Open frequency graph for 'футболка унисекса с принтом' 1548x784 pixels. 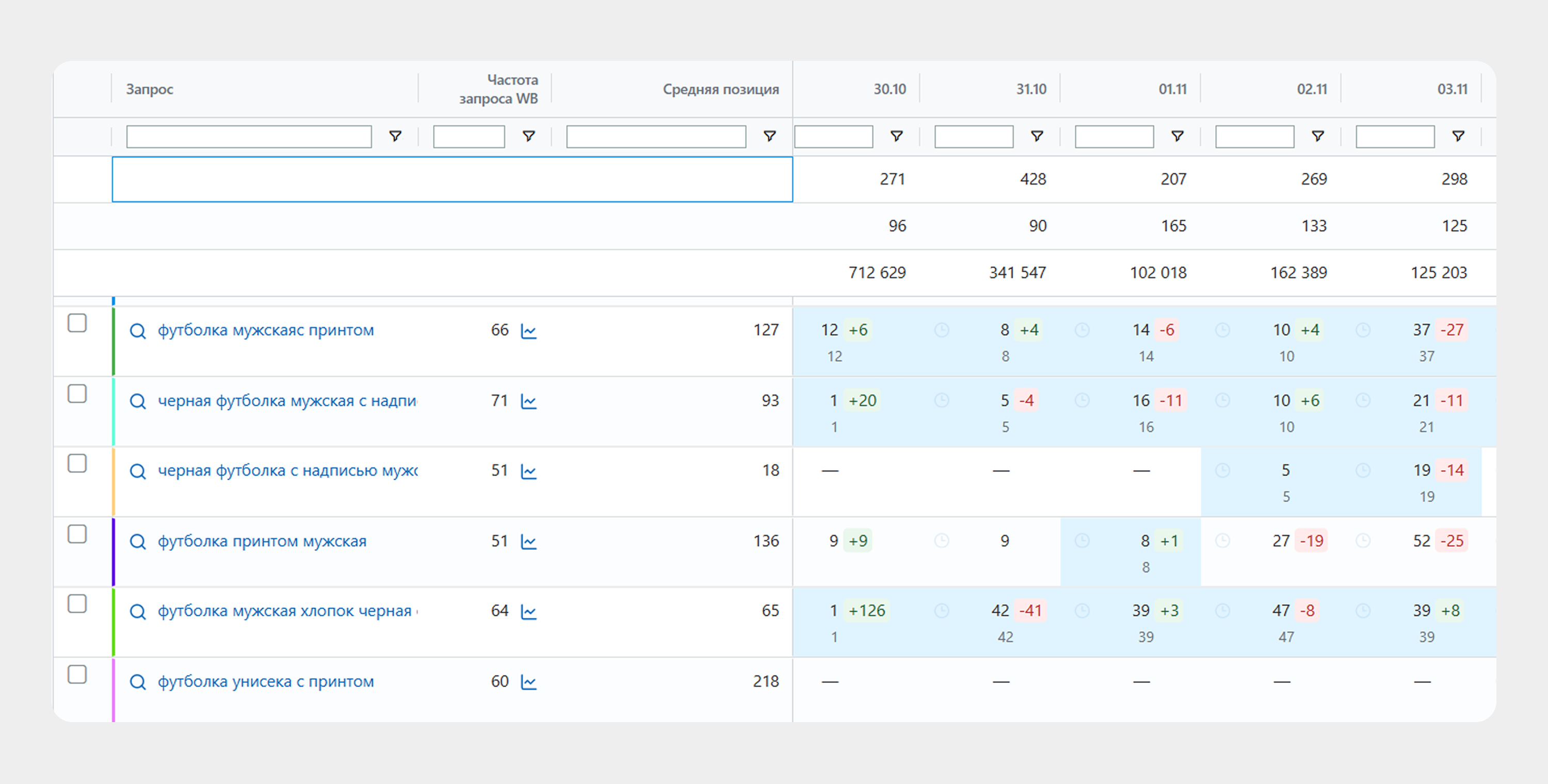coord(528,682)
